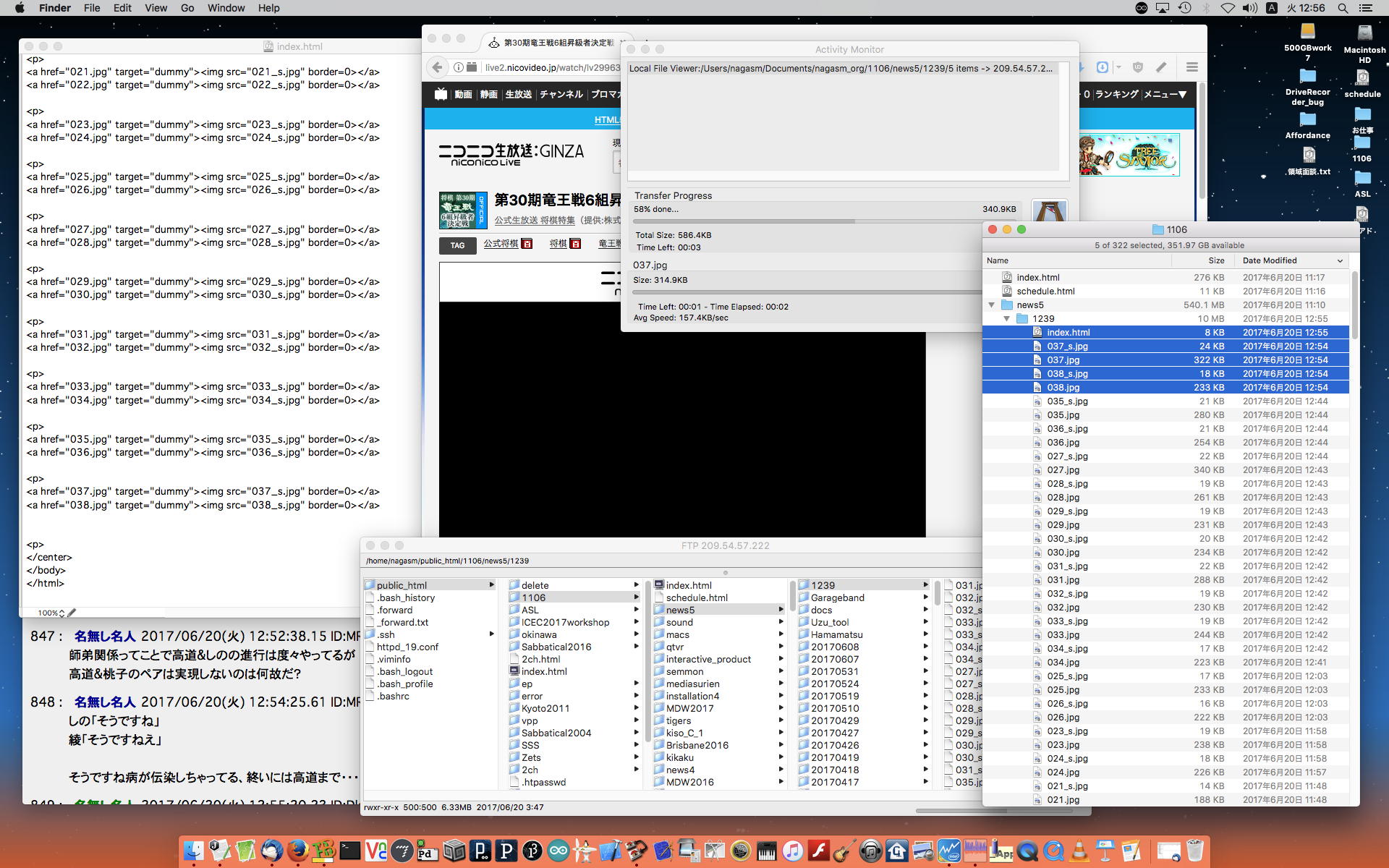Viewport: 1389px width, 868px height.
Task: Click the 公式将棋 tag link
Action: coord(501,244)
